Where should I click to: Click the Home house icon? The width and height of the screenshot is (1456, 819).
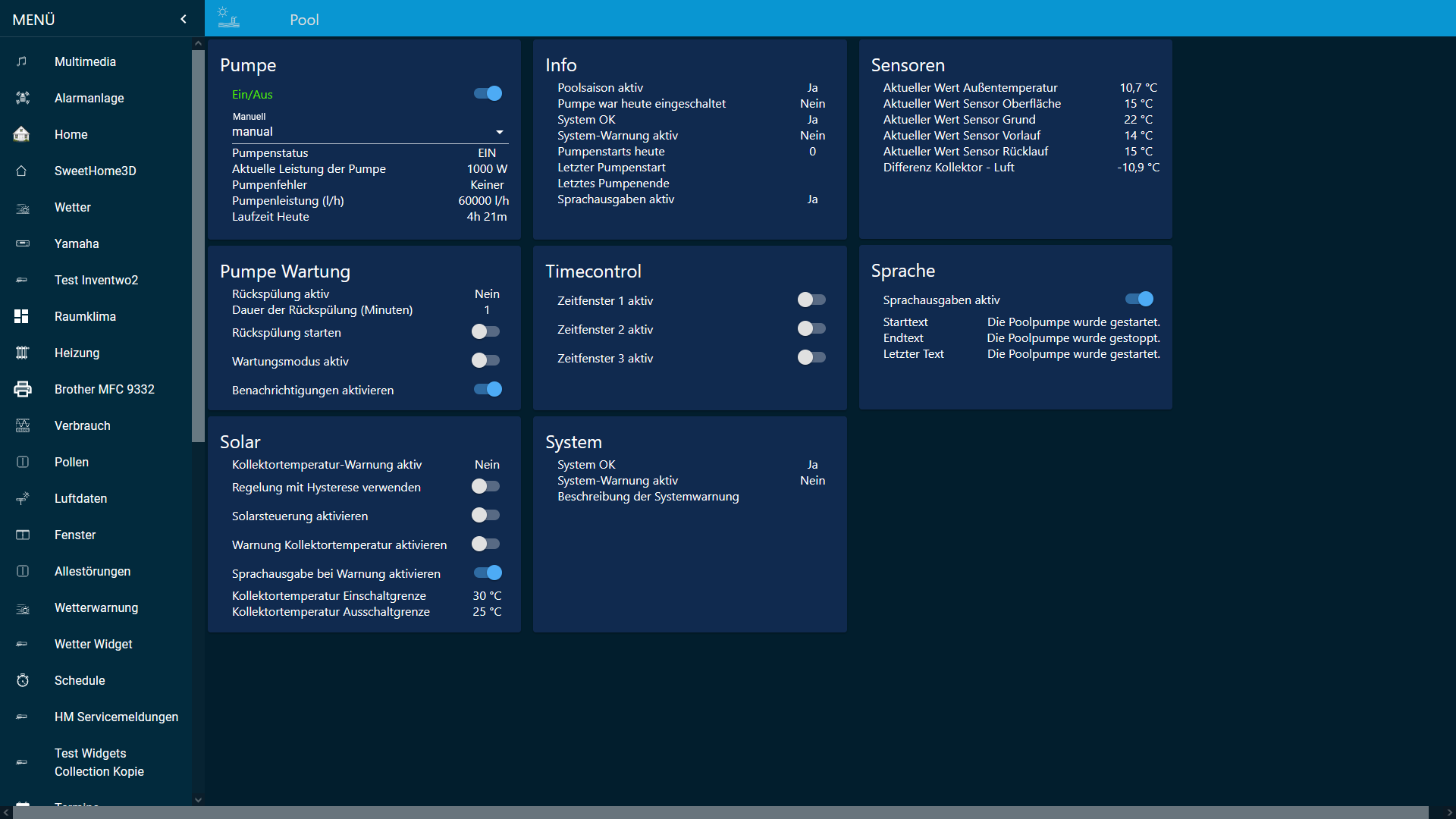[22, 134]
